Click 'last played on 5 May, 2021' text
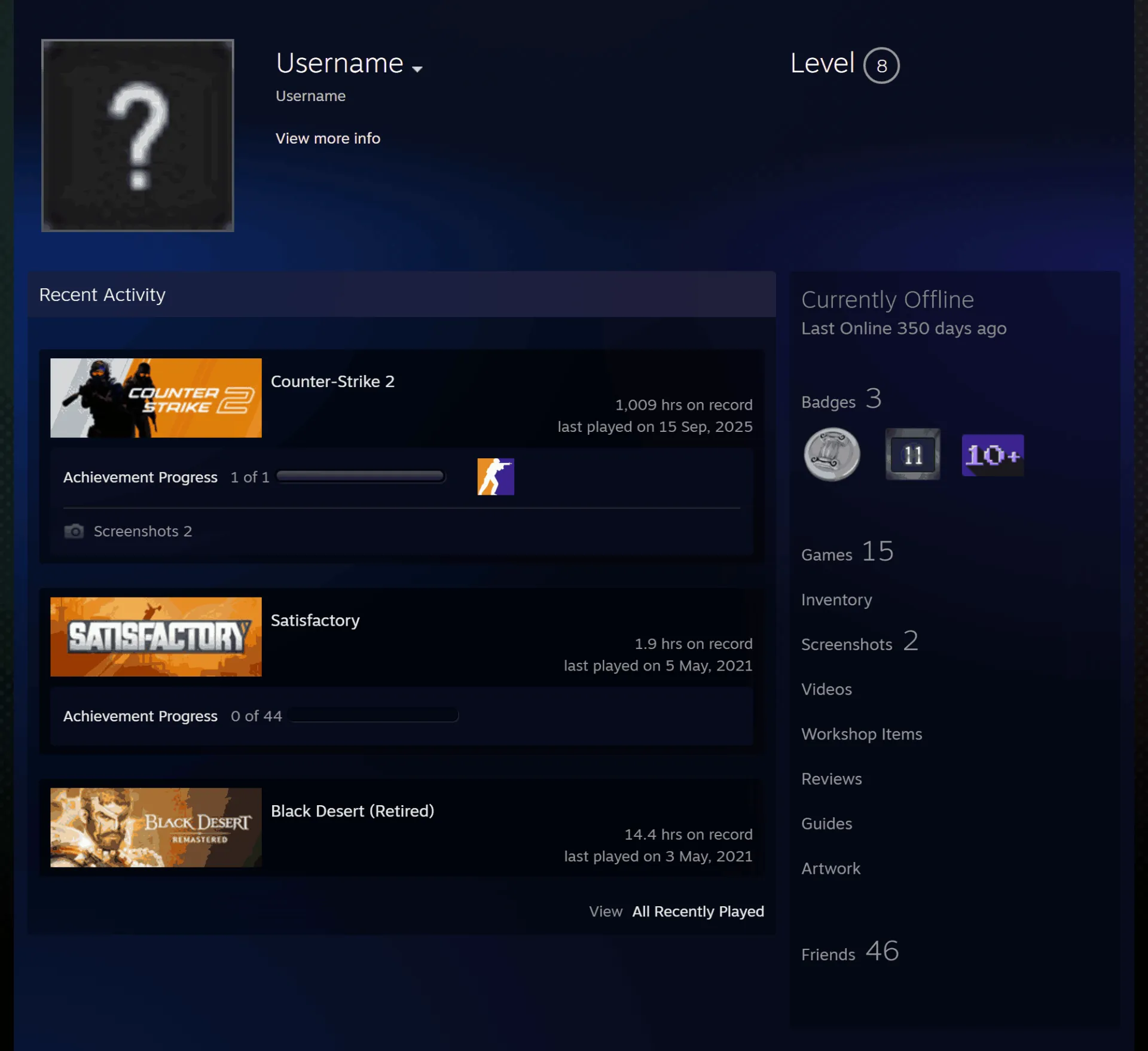Screen dimensions: 1148x1051 point(658,666)
